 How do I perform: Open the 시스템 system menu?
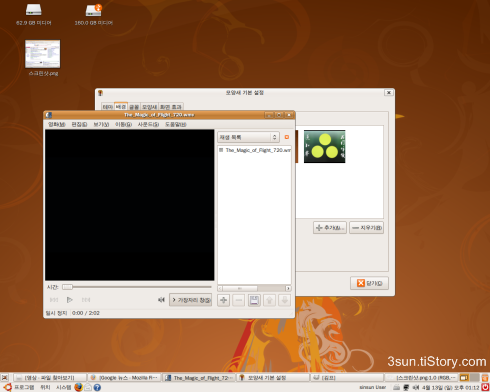point(63,387)
